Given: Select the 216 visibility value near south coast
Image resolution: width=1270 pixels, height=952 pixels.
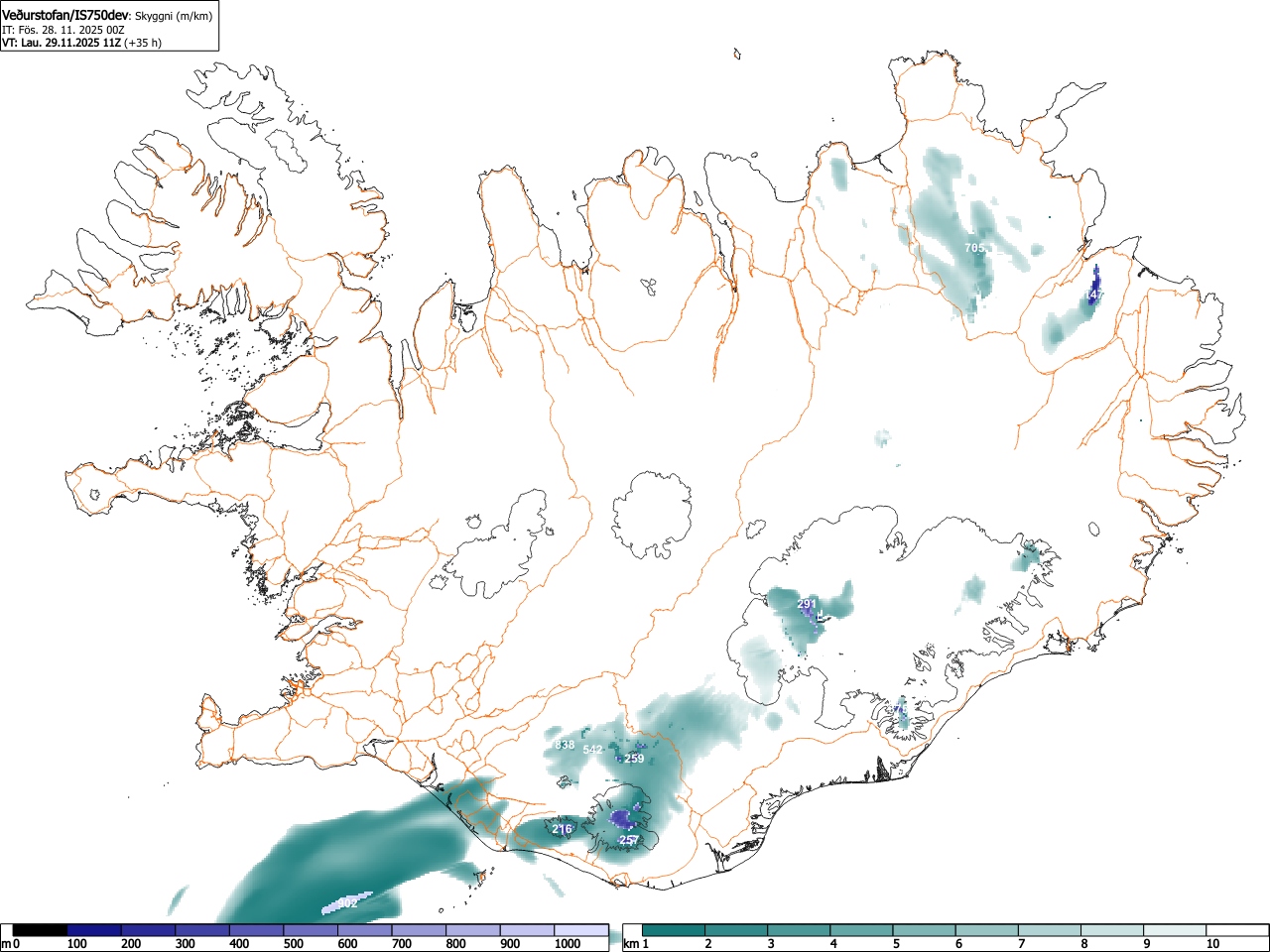Looking at the screenshot, I should 562,829.
